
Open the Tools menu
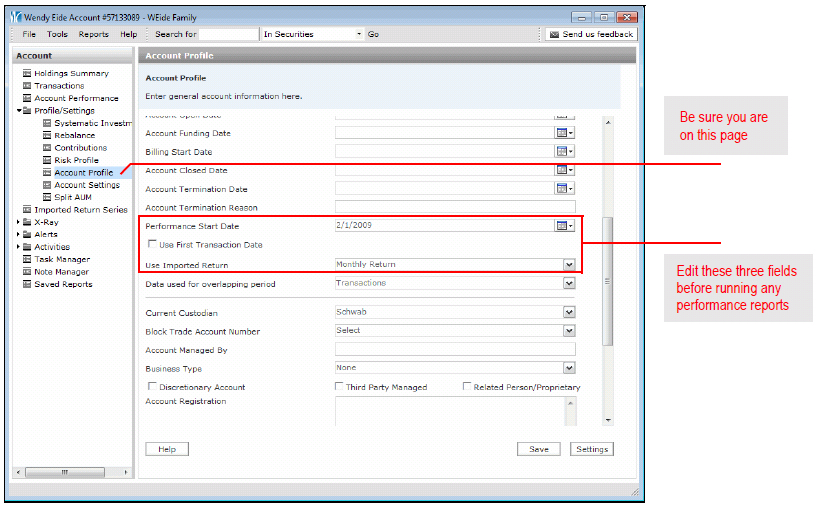pyautogui.click(x=57, y=34)
